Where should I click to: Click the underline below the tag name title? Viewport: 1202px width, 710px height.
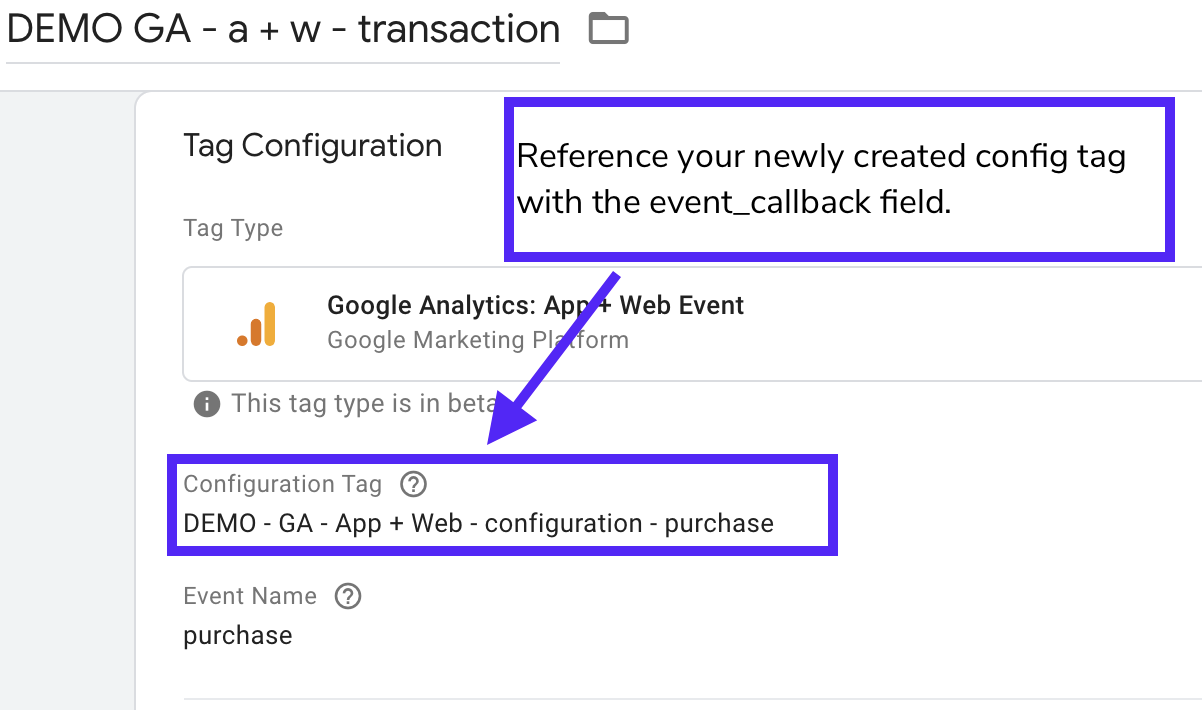(283, 63)
